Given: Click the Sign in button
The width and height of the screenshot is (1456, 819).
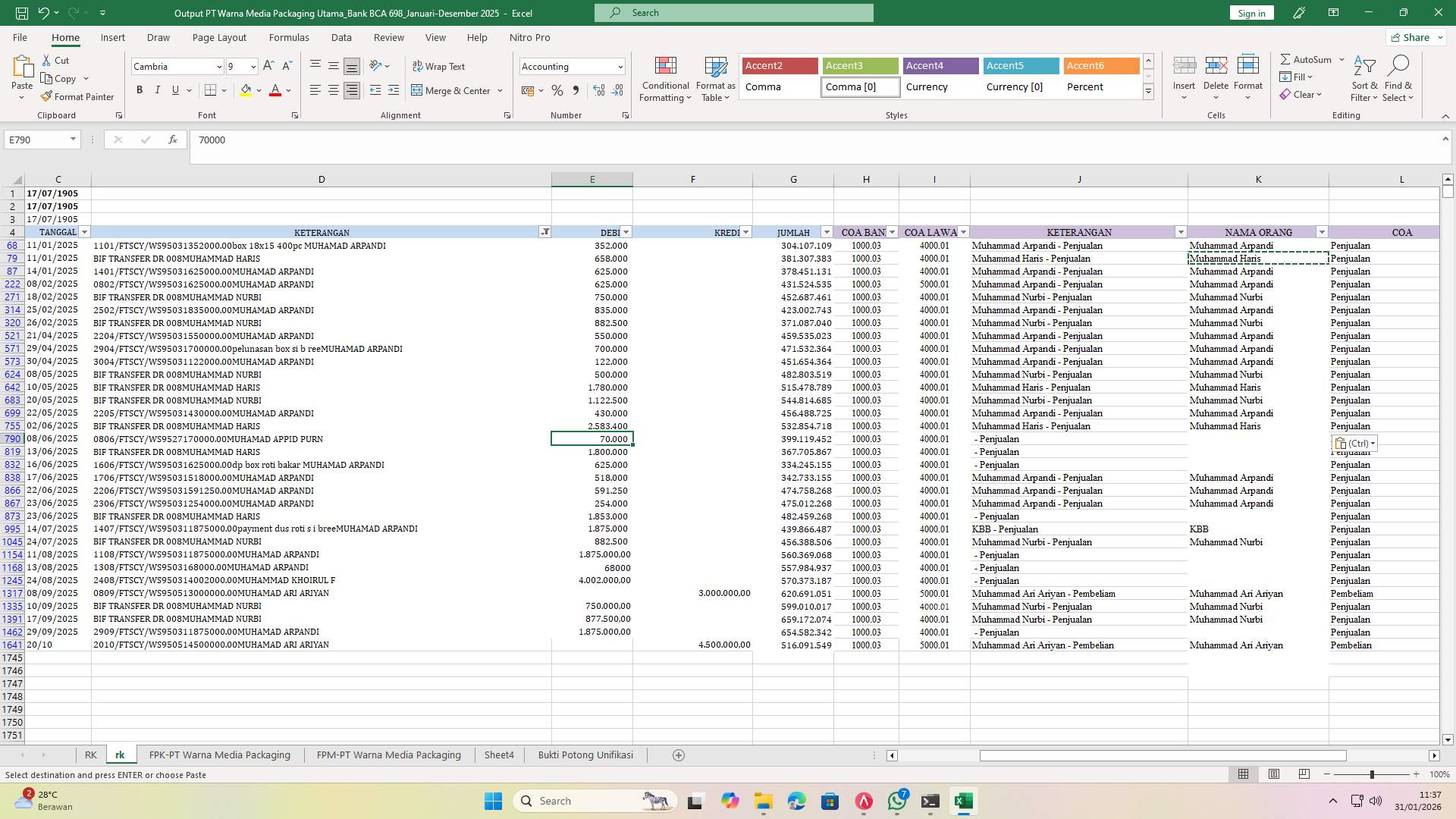Looking at the screenshot, I should 1250,13.
